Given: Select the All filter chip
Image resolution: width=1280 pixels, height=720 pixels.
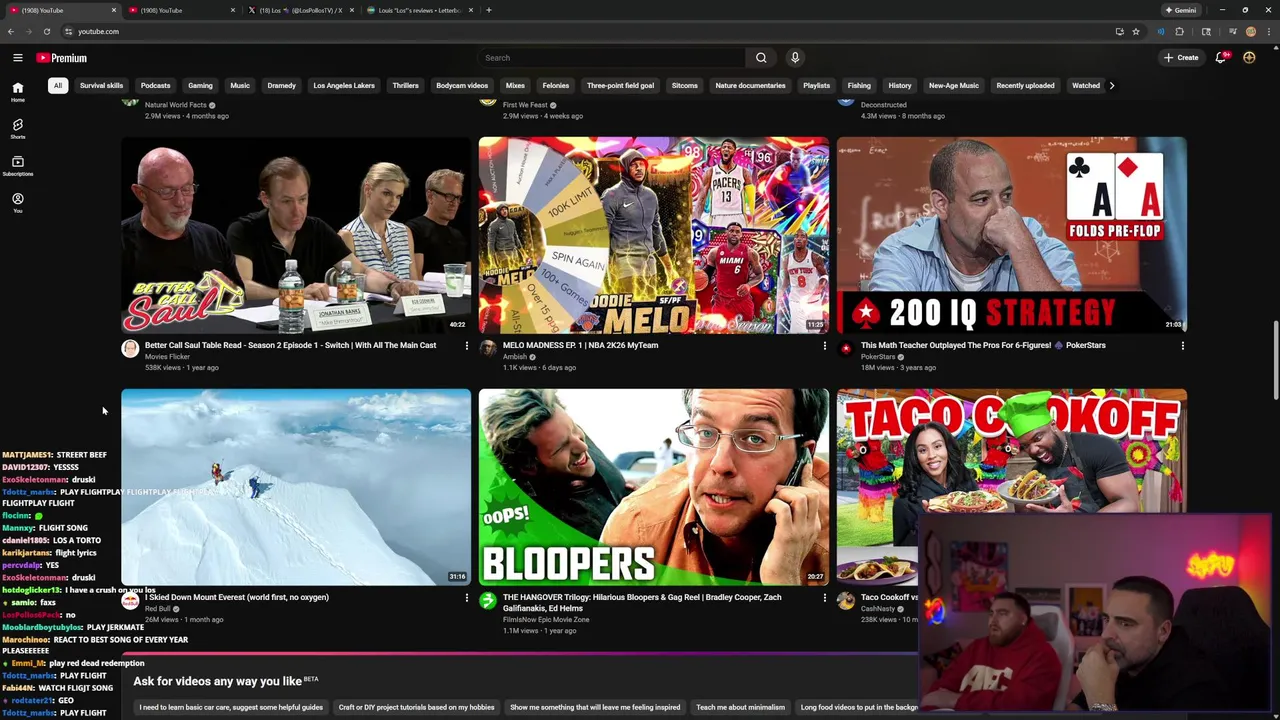Looking at the screenshot, I should pos(58,86).
